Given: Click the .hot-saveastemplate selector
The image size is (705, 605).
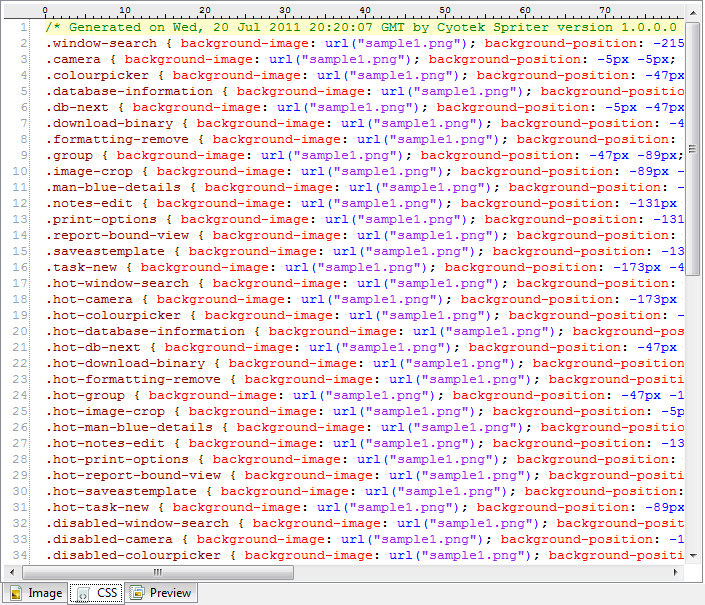Looking at the screenshot, I should pyautogui.click(x=121, y=492).
